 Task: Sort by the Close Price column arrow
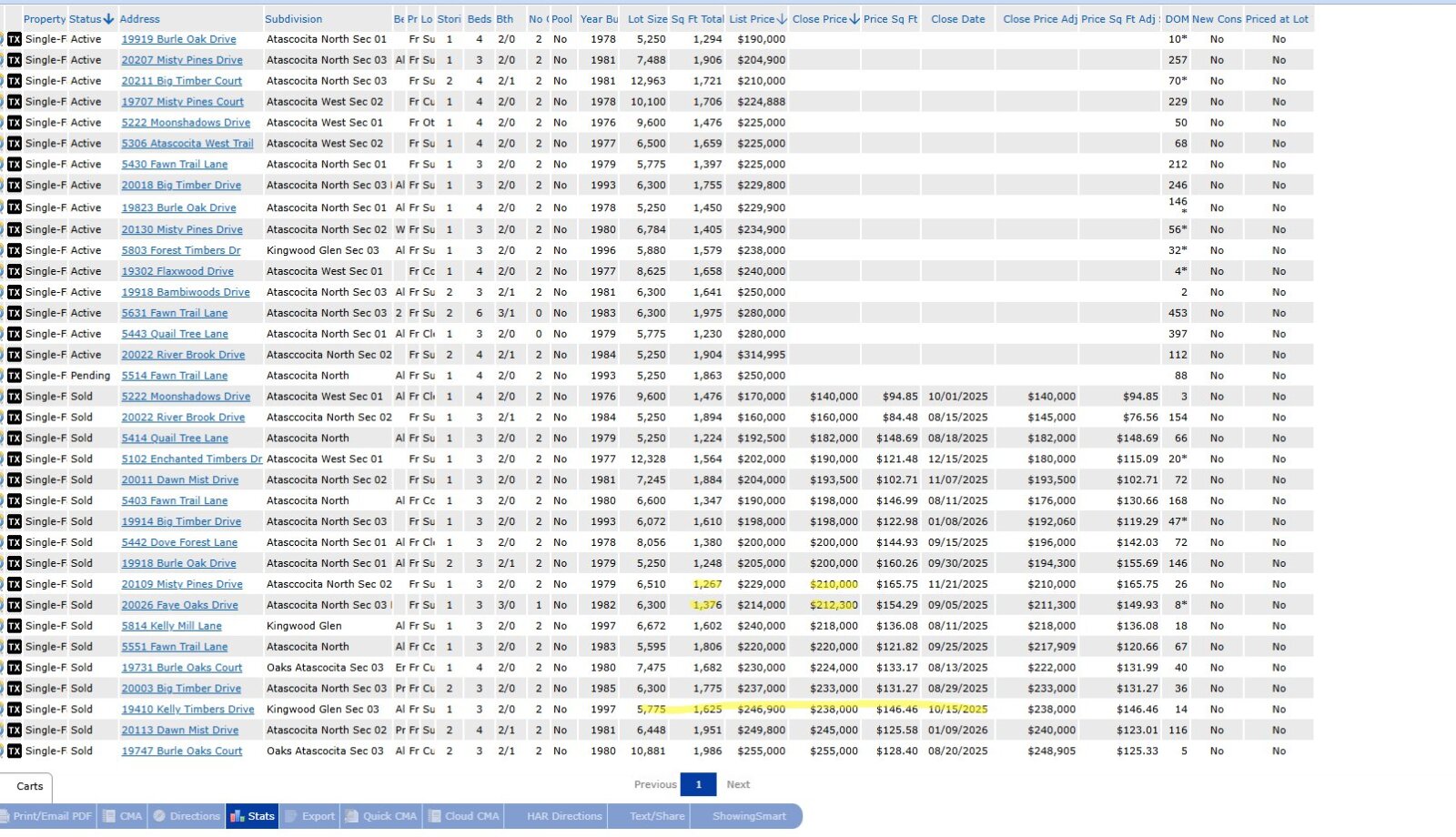[854, 19]
